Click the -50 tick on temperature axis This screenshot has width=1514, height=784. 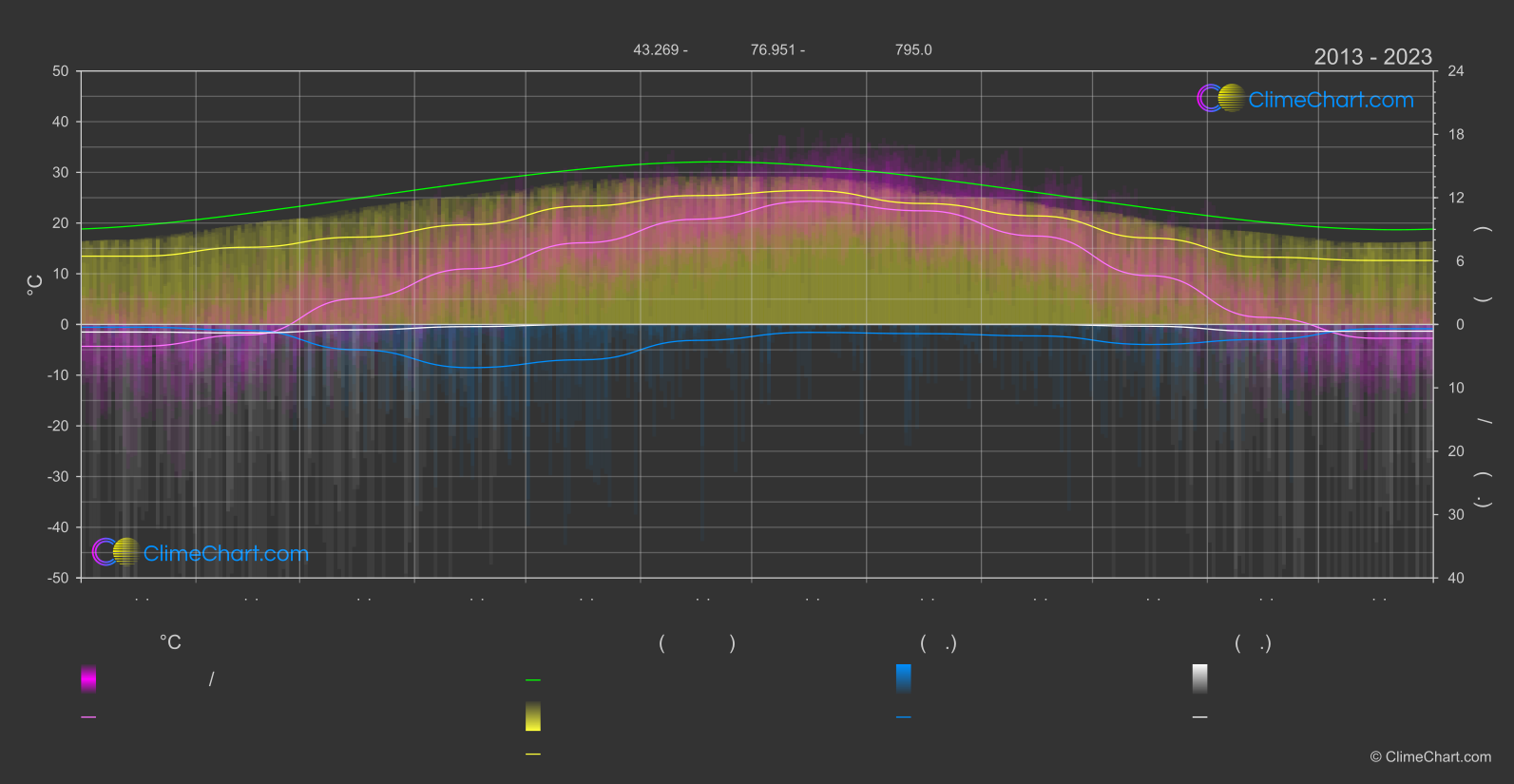[58, 578]
